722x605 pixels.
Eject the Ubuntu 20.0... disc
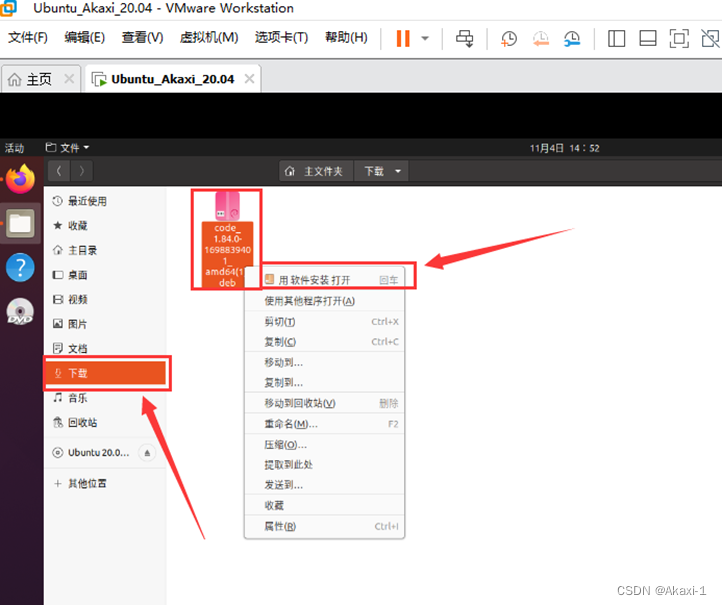[147, 453]
